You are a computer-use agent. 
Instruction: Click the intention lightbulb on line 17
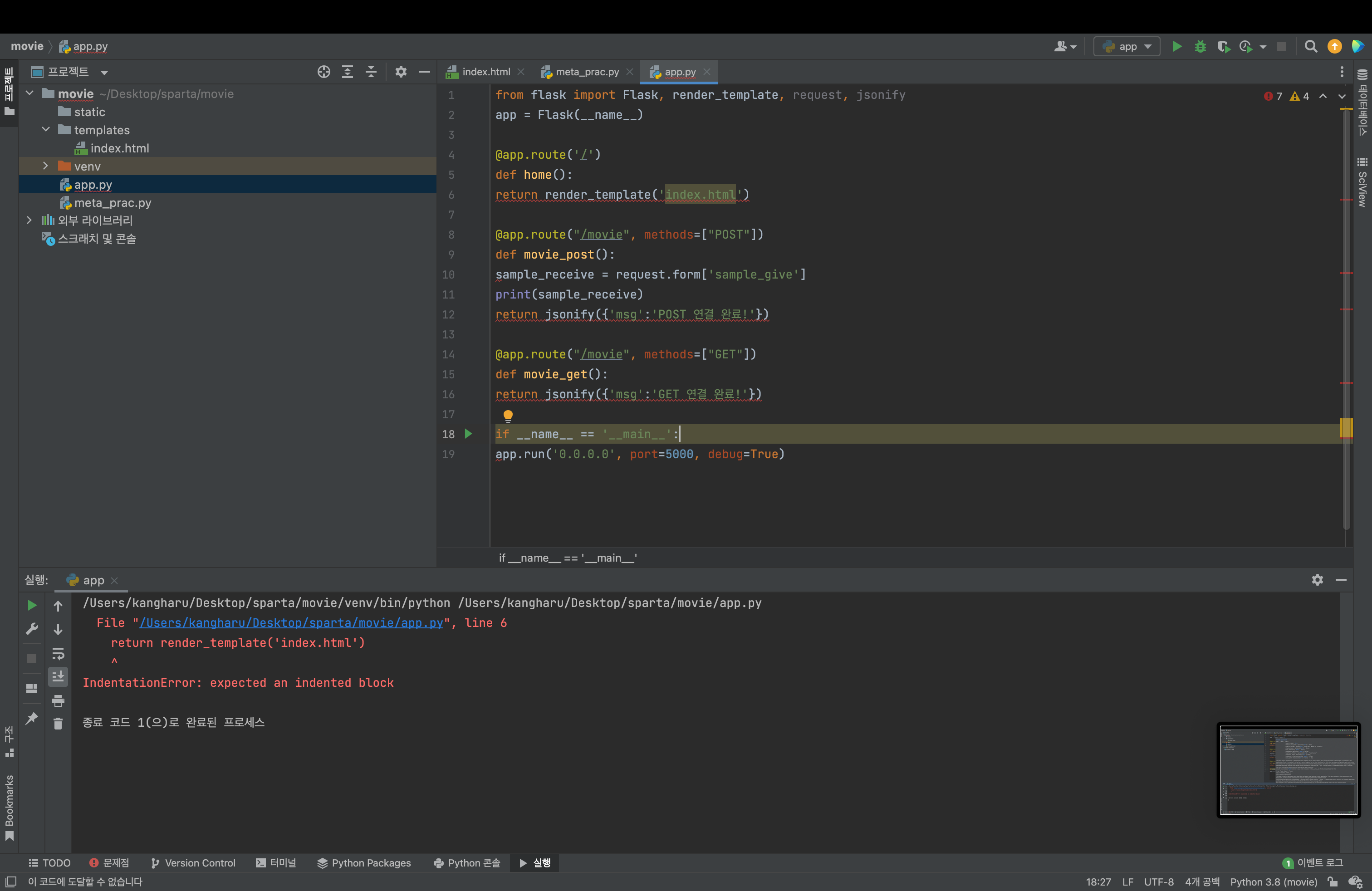[508, 416]
